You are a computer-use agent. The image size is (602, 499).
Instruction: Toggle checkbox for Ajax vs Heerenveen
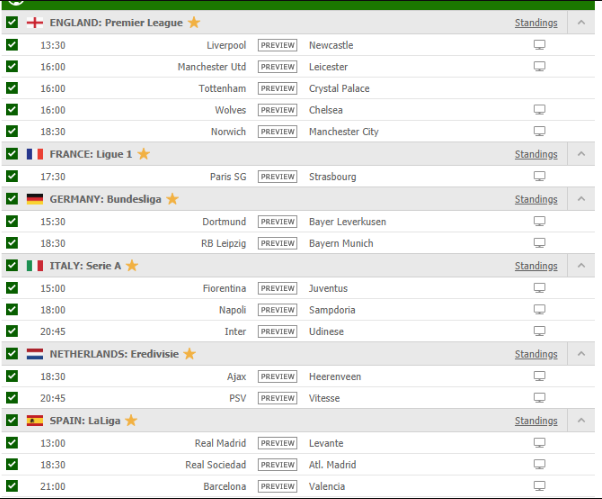[12, 376]
